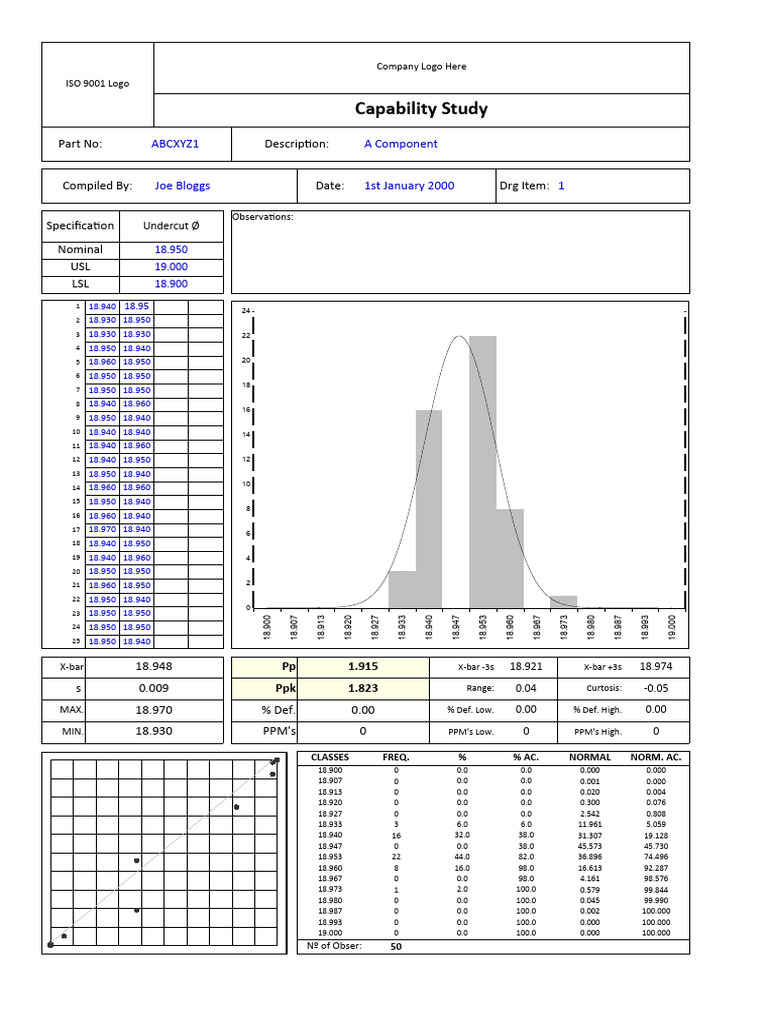Select the Part No value ABCXYZ1
The height and width of the screenshot is (1024, 768).
[175, 144]
